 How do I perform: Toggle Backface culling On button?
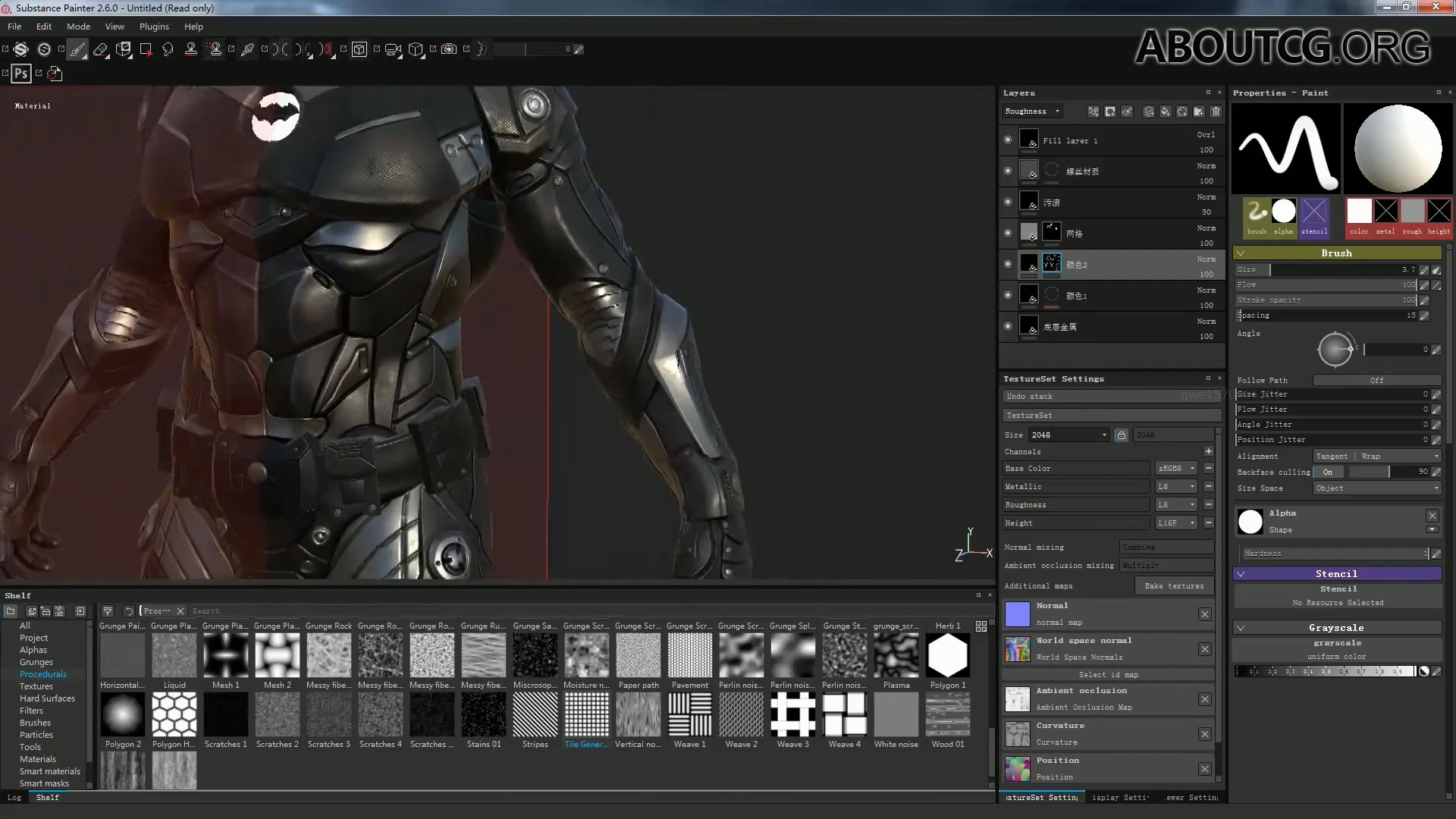[1329, 472]
